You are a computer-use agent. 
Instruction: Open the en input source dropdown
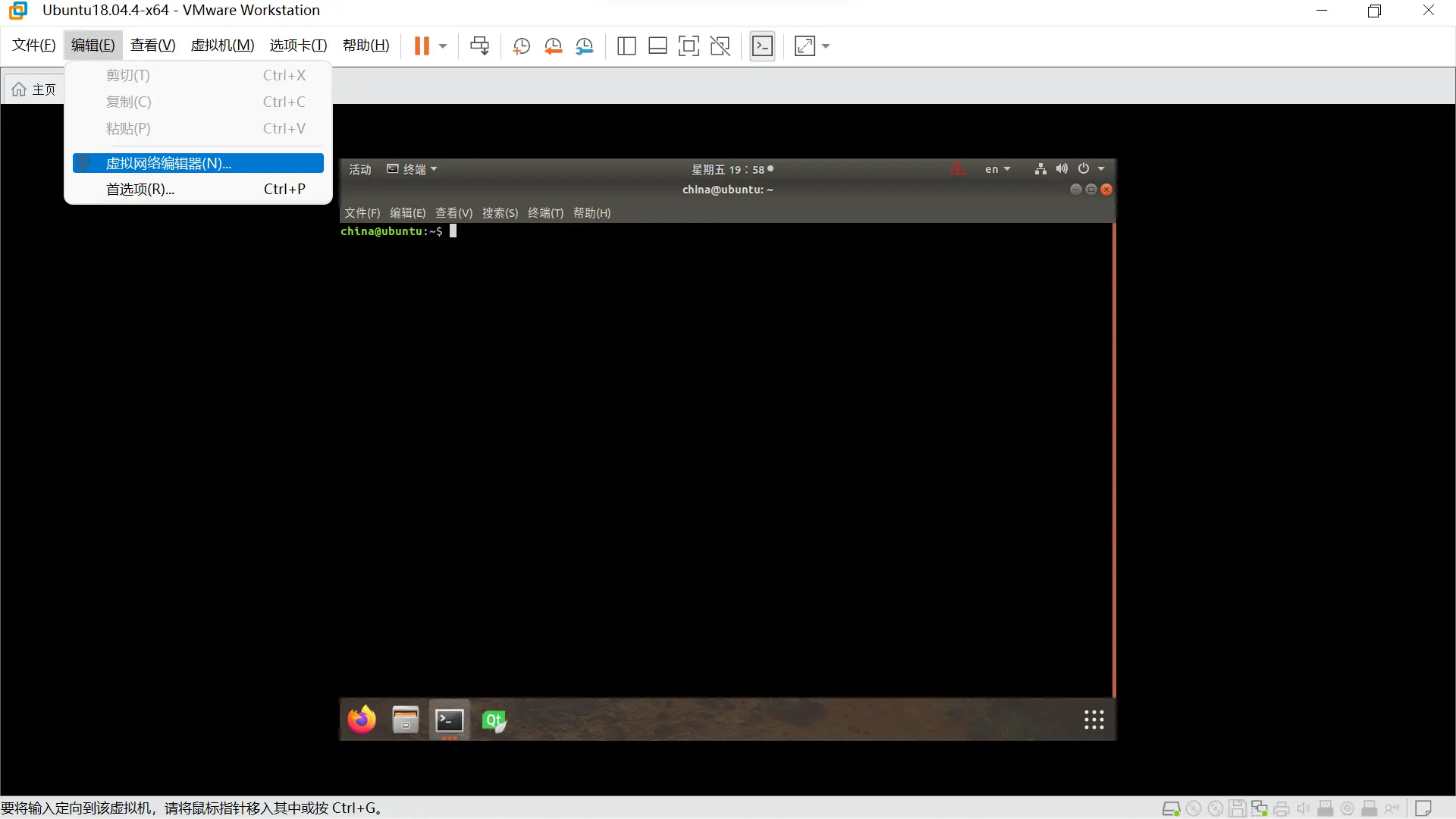click(997, 169)
